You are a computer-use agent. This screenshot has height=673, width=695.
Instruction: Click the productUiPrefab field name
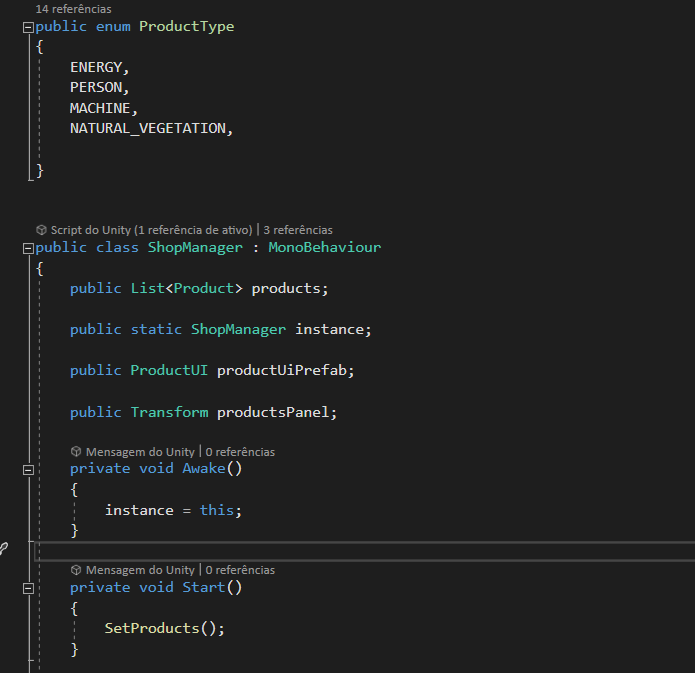point(281,370)
